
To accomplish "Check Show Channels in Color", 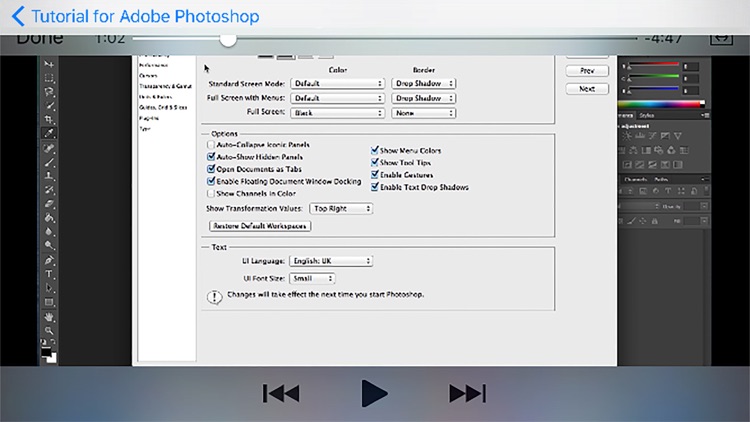I will pyautogui.click(x=210, y=193).
